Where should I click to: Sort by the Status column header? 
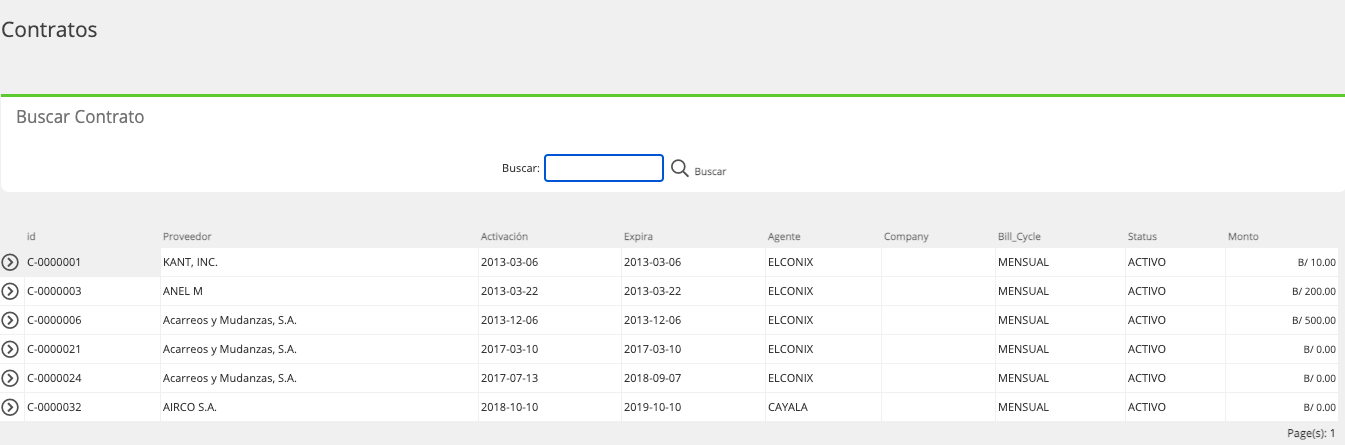[x=1142, y=237]
